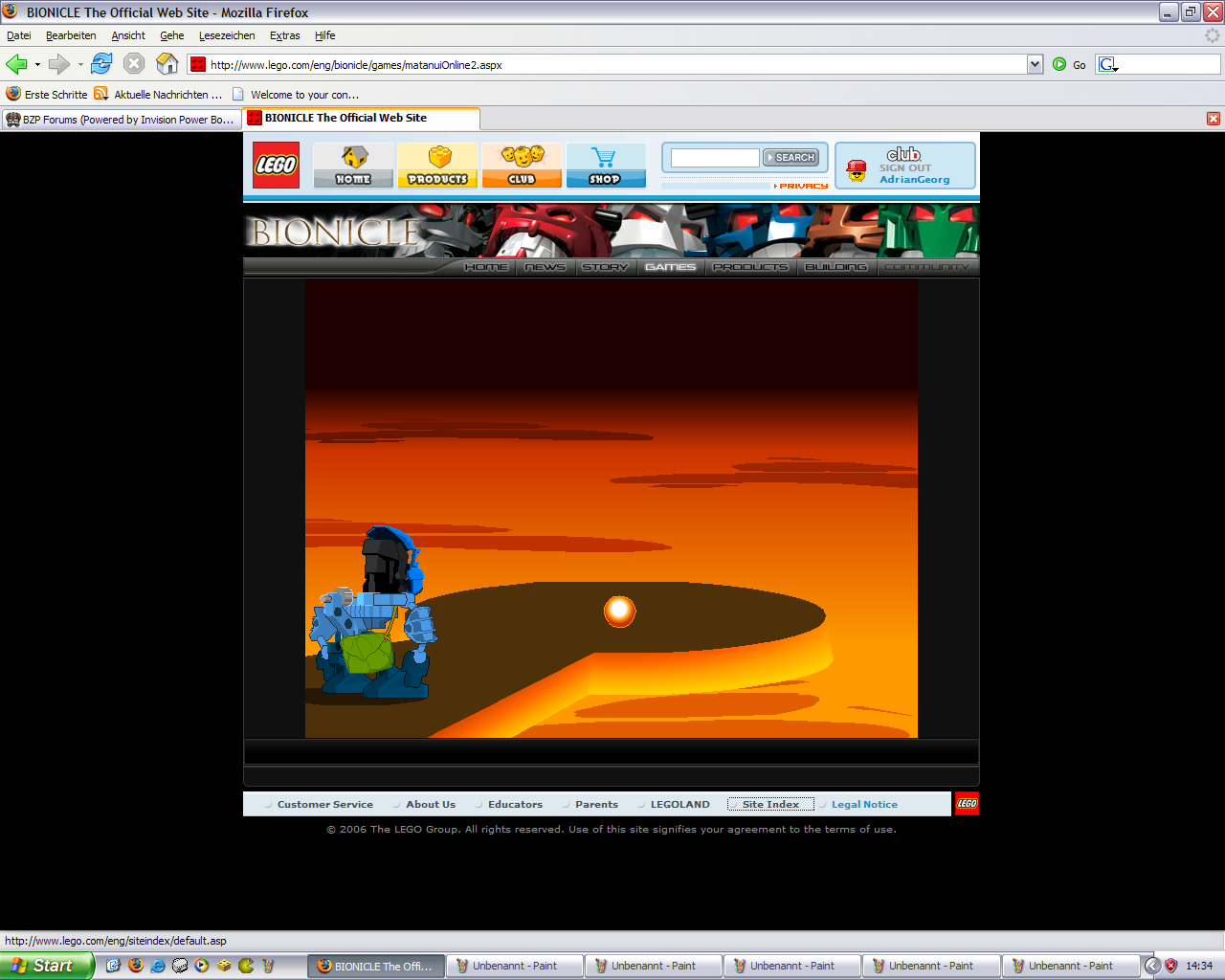Click the Site Index footer link

(x=770, y=805)
